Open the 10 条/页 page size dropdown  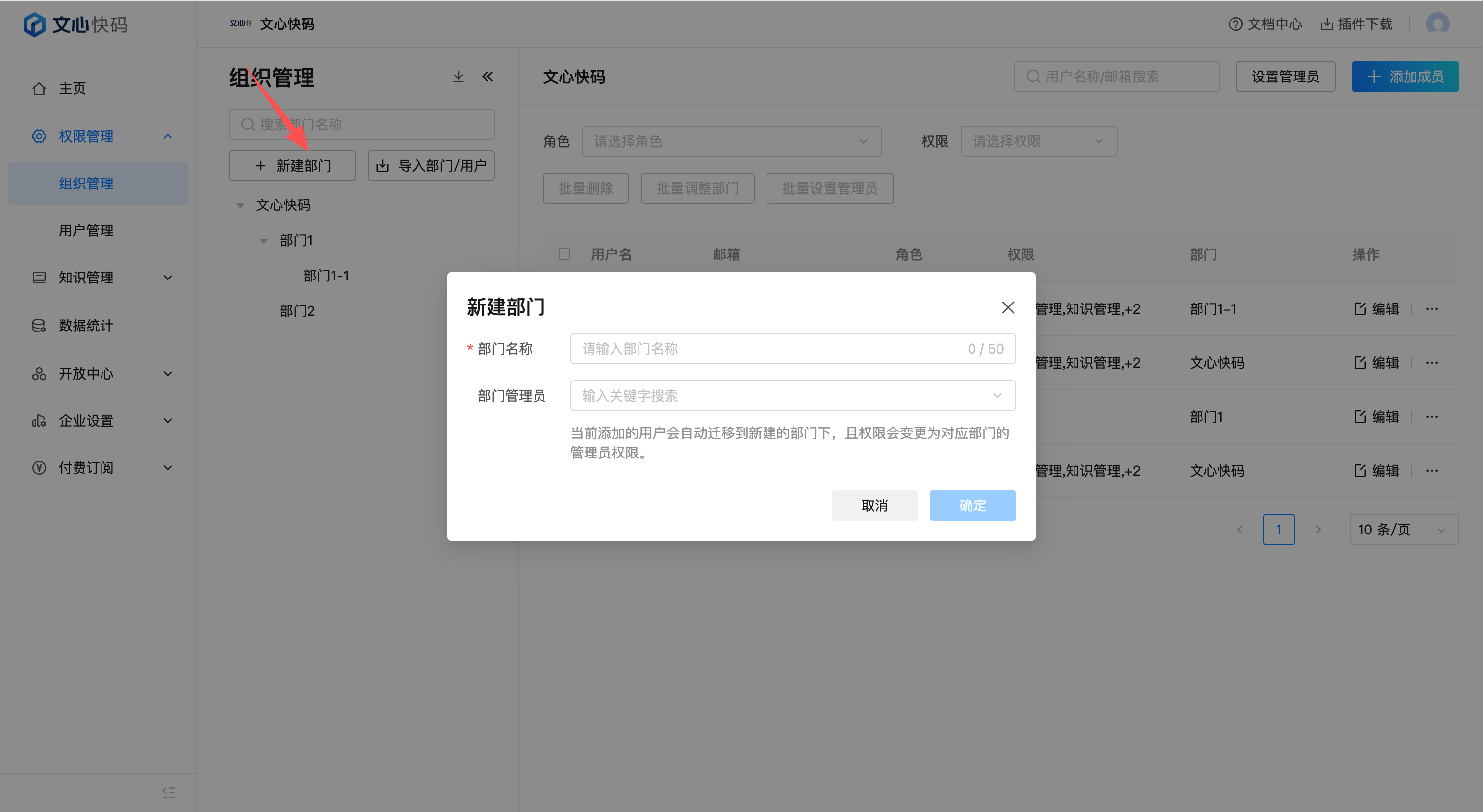click(x=1403, y=530)
